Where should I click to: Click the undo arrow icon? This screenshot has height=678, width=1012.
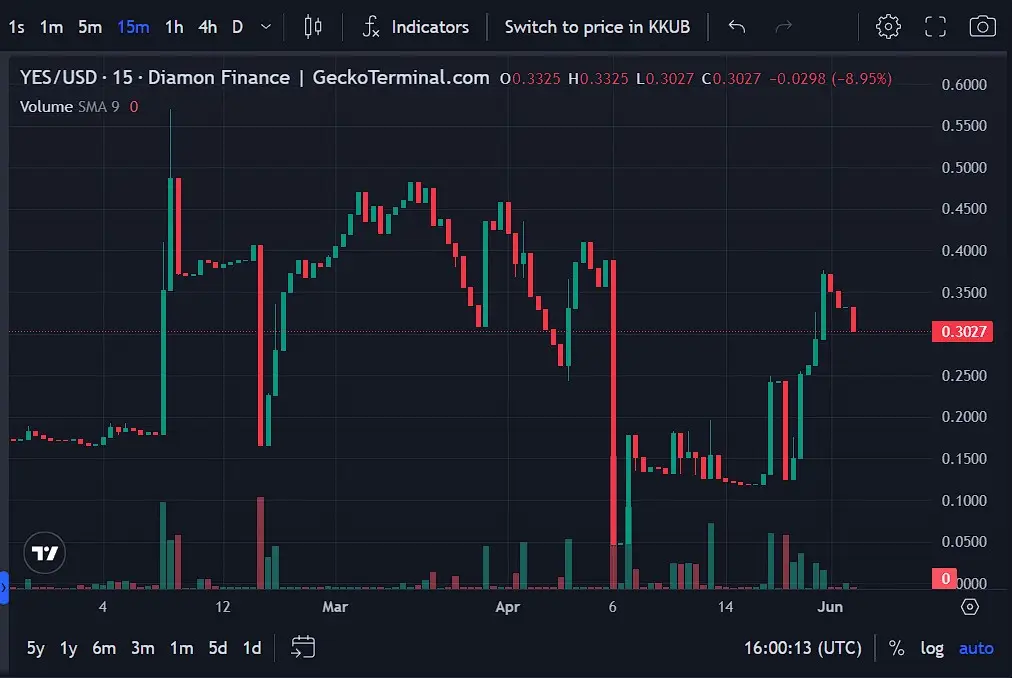737,27
